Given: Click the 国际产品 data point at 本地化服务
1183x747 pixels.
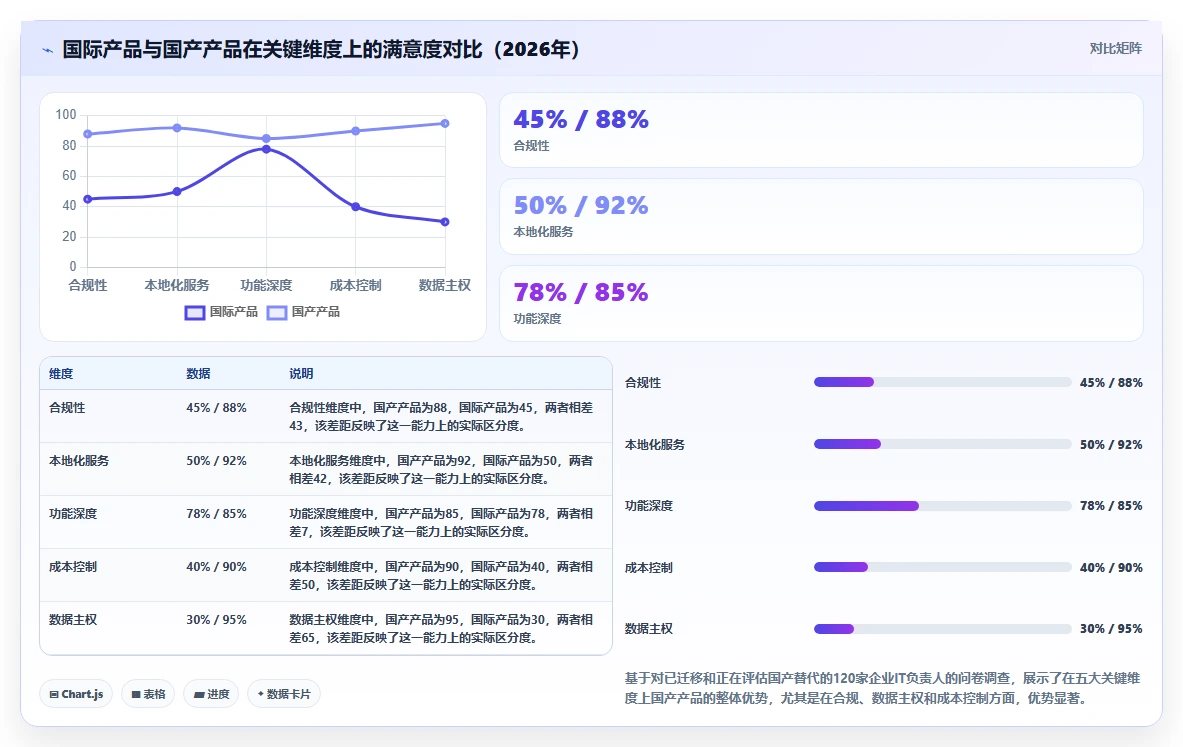Looking at the screenshot, I should click(x=177, y=192).
